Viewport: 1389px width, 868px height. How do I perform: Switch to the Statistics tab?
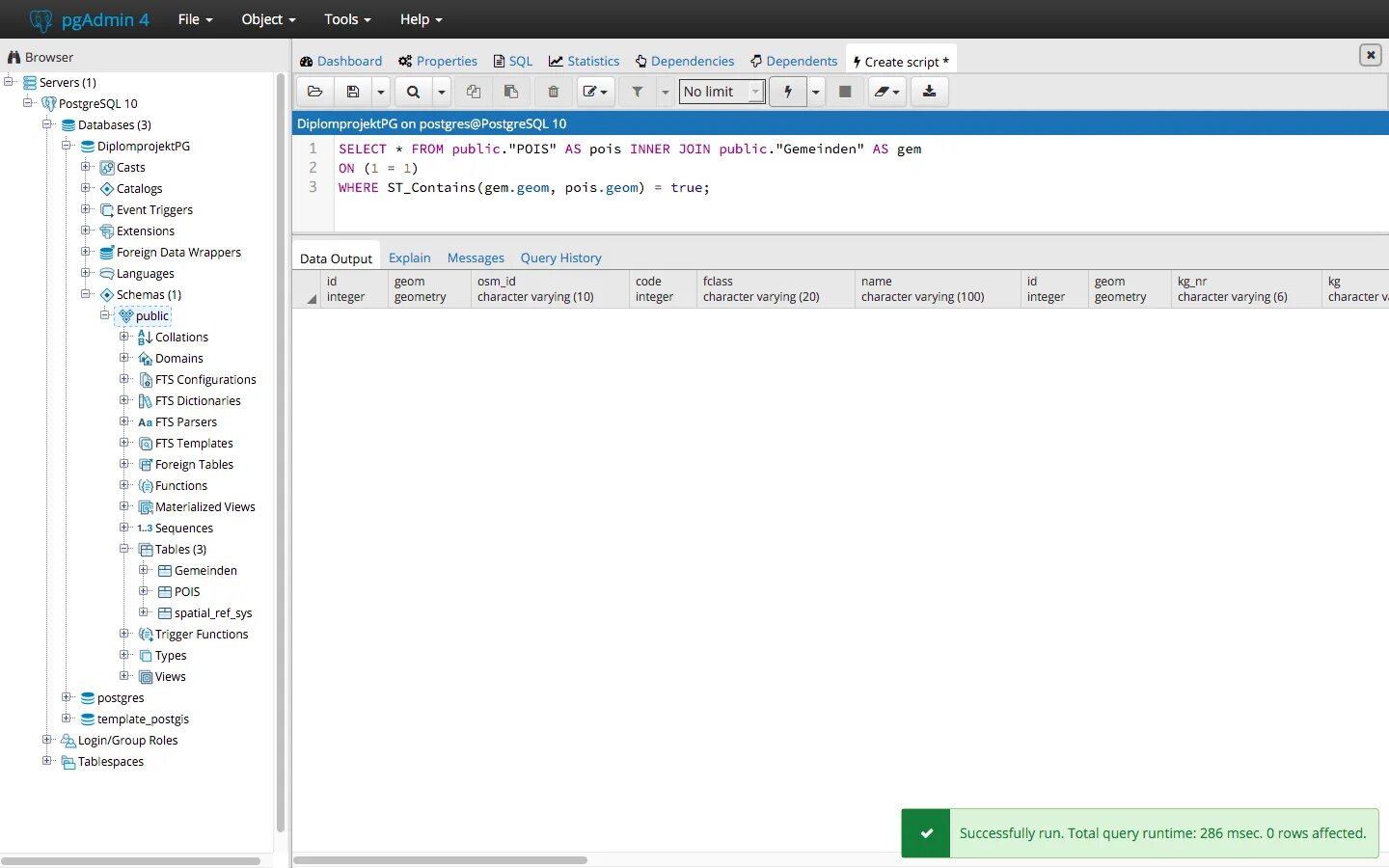[x=585, y=61]
